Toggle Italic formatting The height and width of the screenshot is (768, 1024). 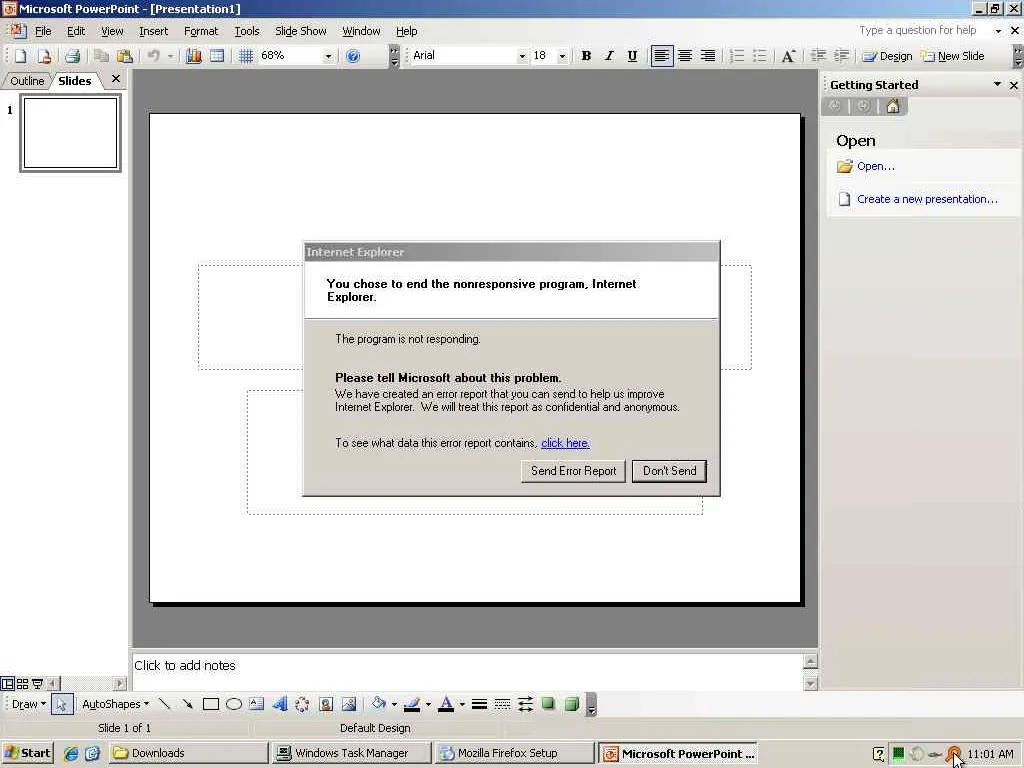coord(609,56)
